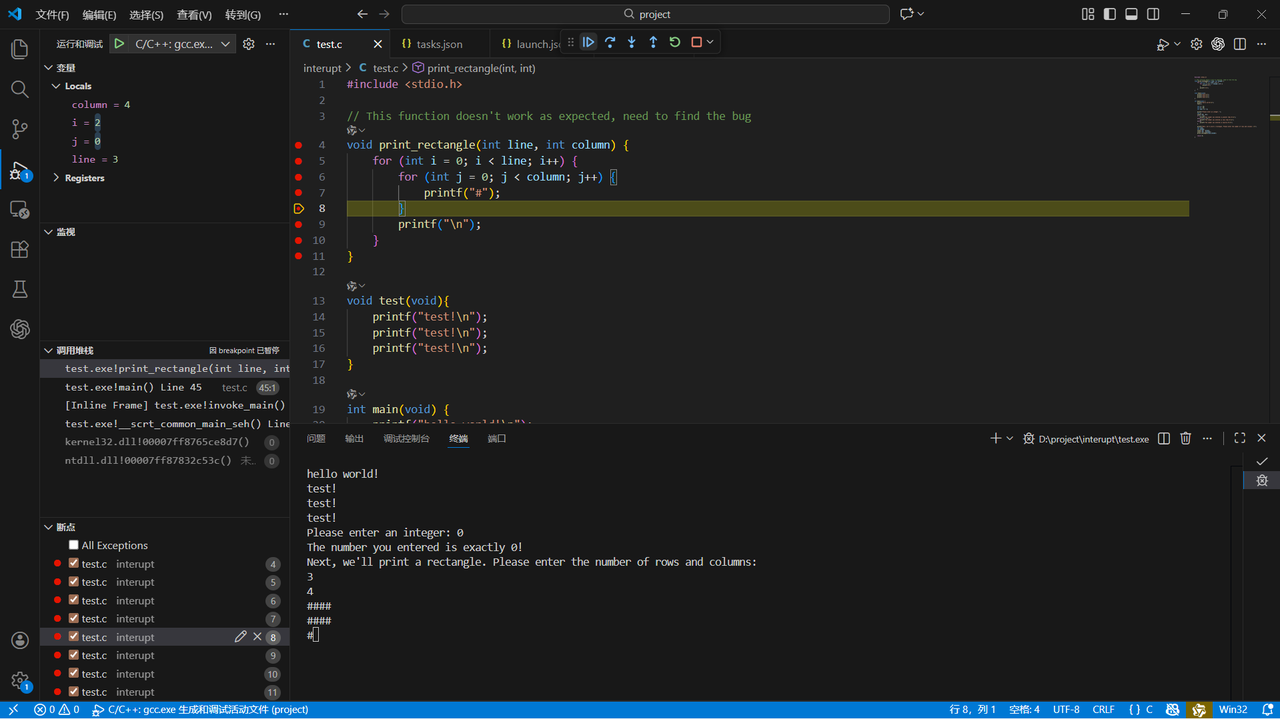This screenshot has height=719, width=1280.
Task: Stop the debug session
Action: tap(697, 42)
